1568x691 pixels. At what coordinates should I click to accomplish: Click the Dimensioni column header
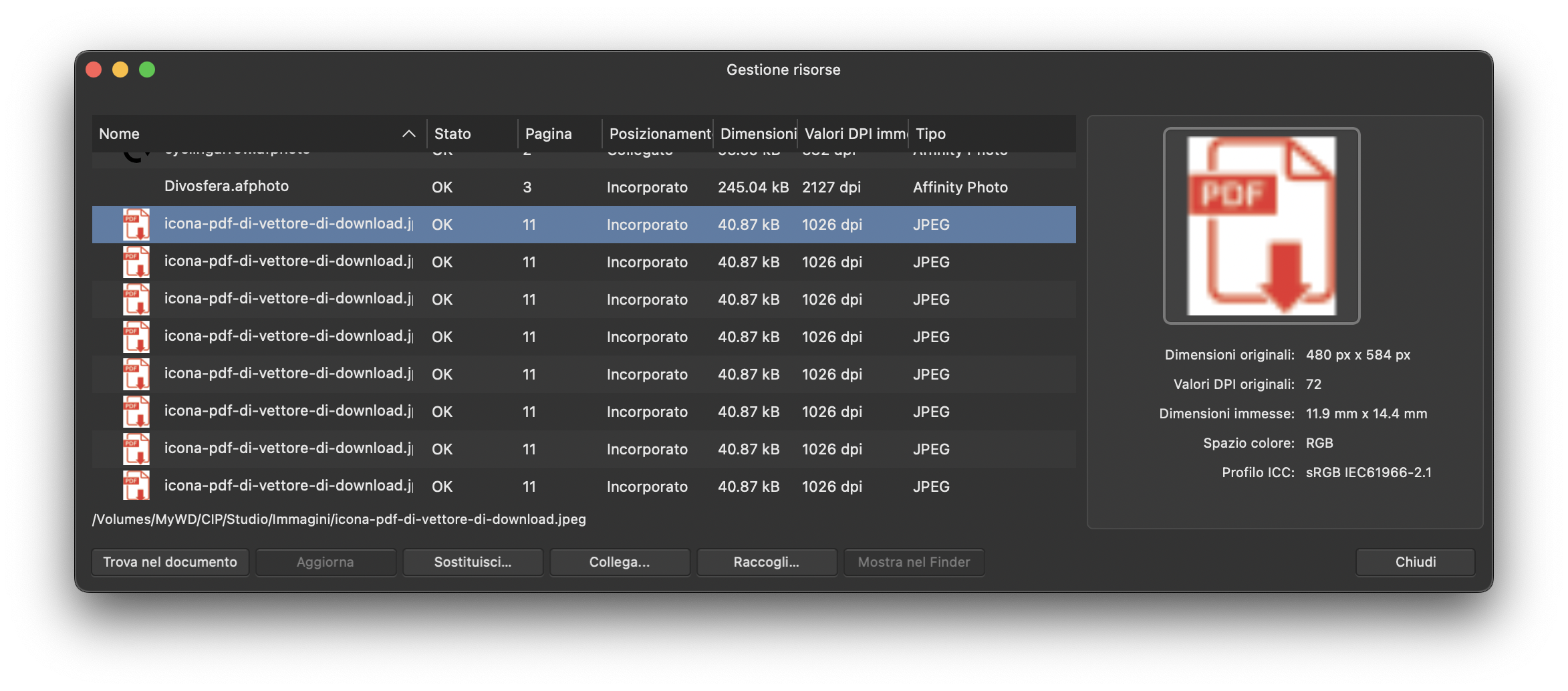coord(757,134)
